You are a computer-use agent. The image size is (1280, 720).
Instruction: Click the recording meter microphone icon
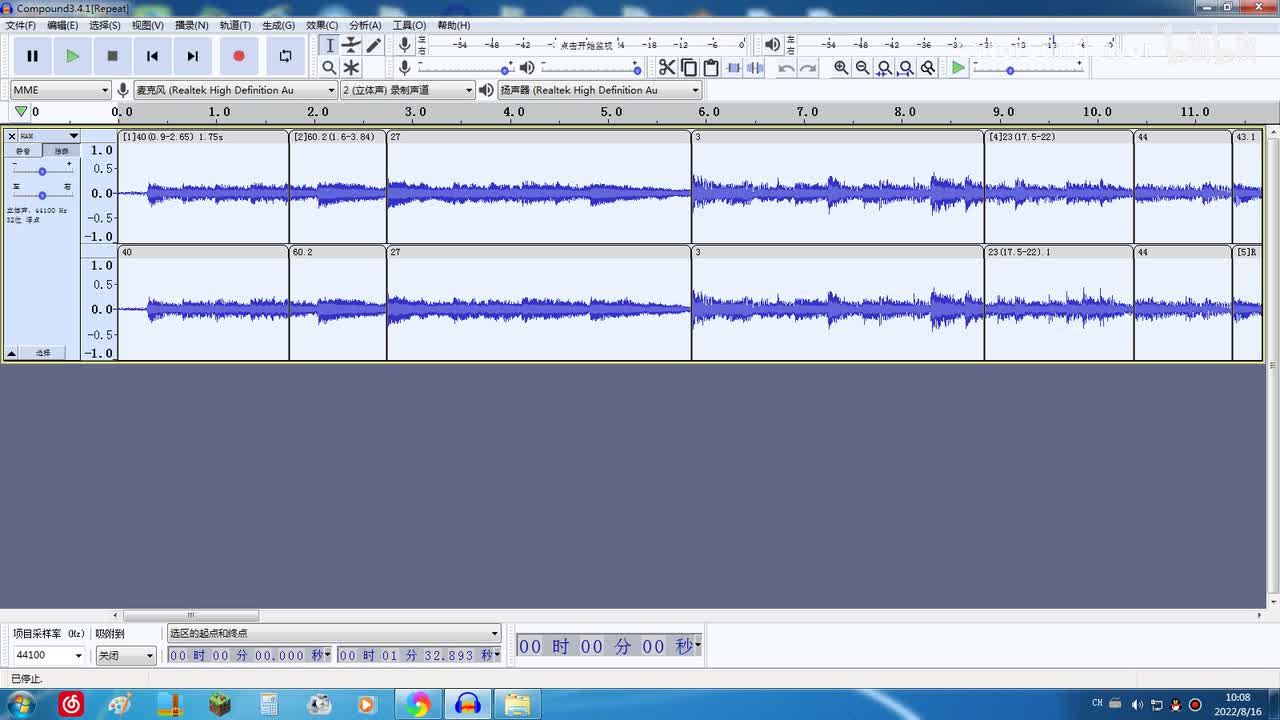pos(404,45)
